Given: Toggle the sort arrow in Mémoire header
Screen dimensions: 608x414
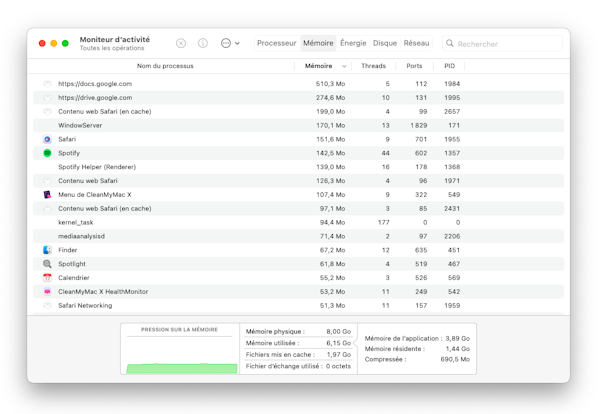Looking at the screenshot, I should pyautogui.click(x=344, y=66).
